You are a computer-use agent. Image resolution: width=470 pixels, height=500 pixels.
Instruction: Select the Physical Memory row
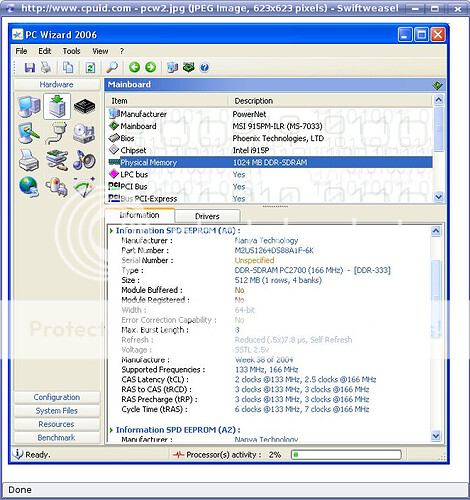269,162
